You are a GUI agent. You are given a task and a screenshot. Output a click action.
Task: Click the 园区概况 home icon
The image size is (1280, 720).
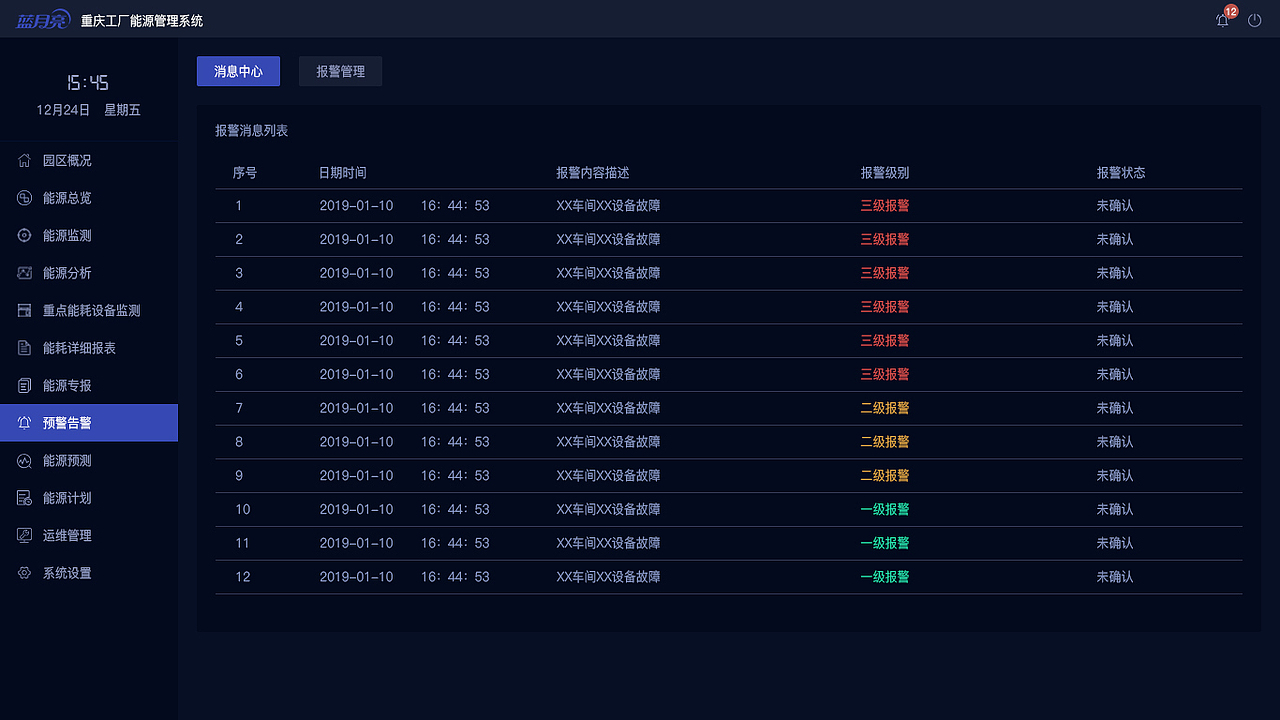[25, 160]
